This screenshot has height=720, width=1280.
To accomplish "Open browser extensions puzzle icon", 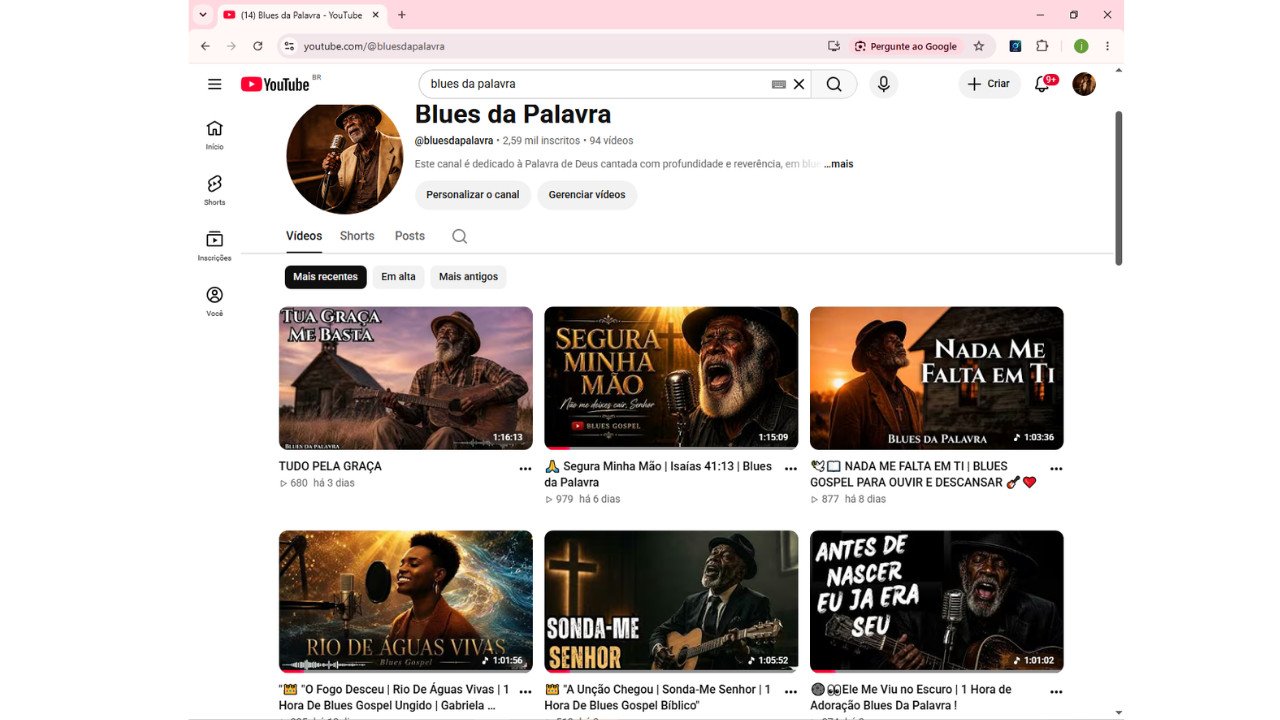I will click(x=1042, y=46).
